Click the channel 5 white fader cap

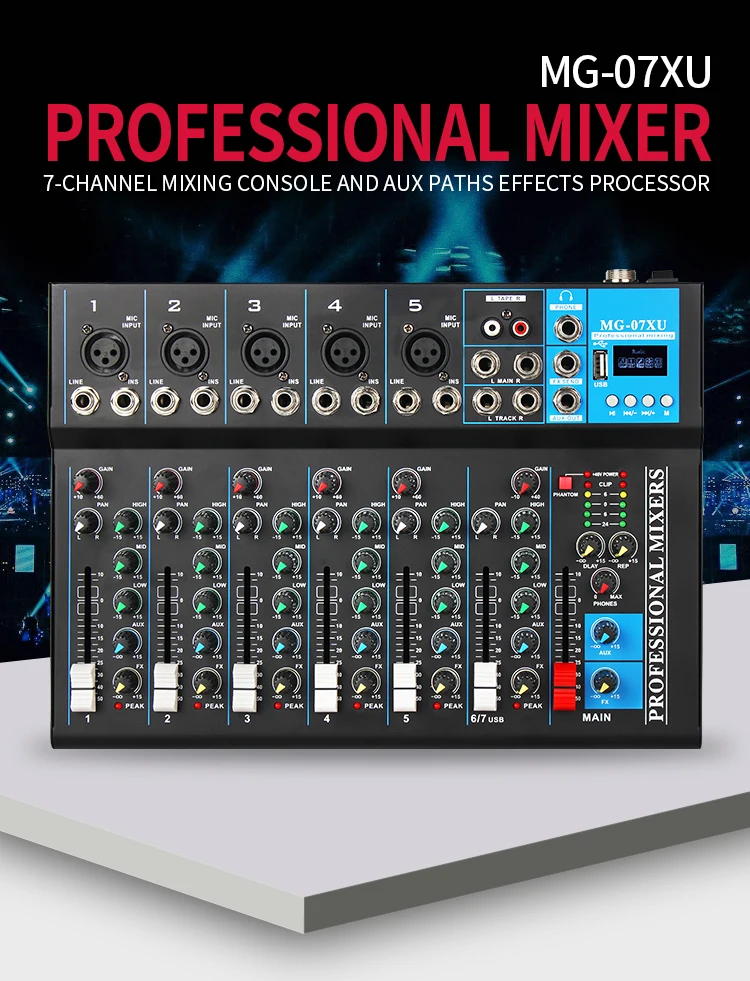405,687
